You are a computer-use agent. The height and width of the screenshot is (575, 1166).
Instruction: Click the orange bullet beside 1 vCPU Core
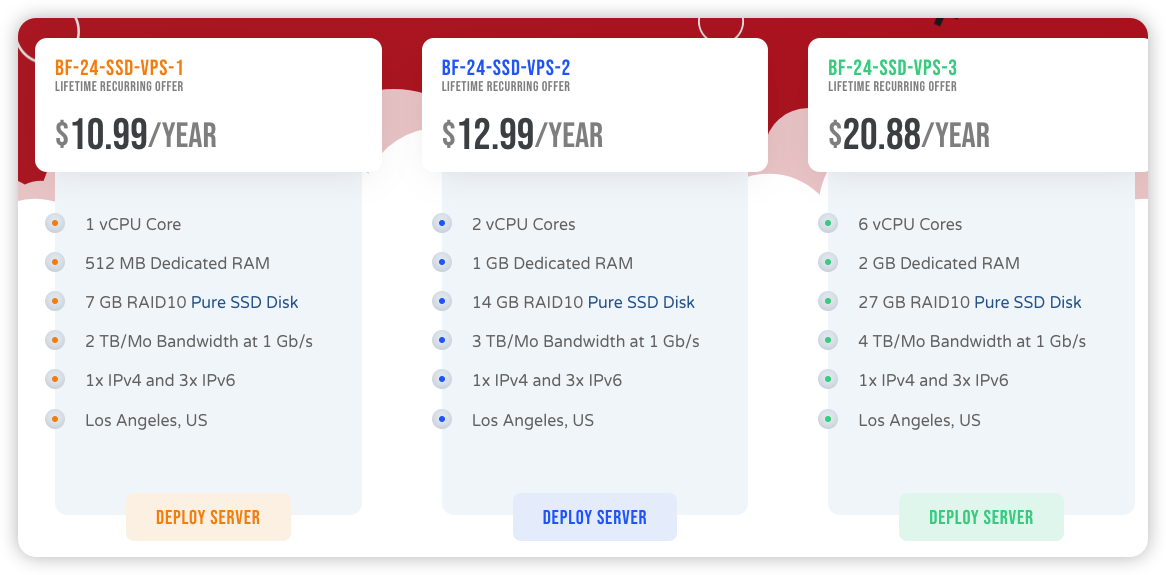tap(55, 223)
